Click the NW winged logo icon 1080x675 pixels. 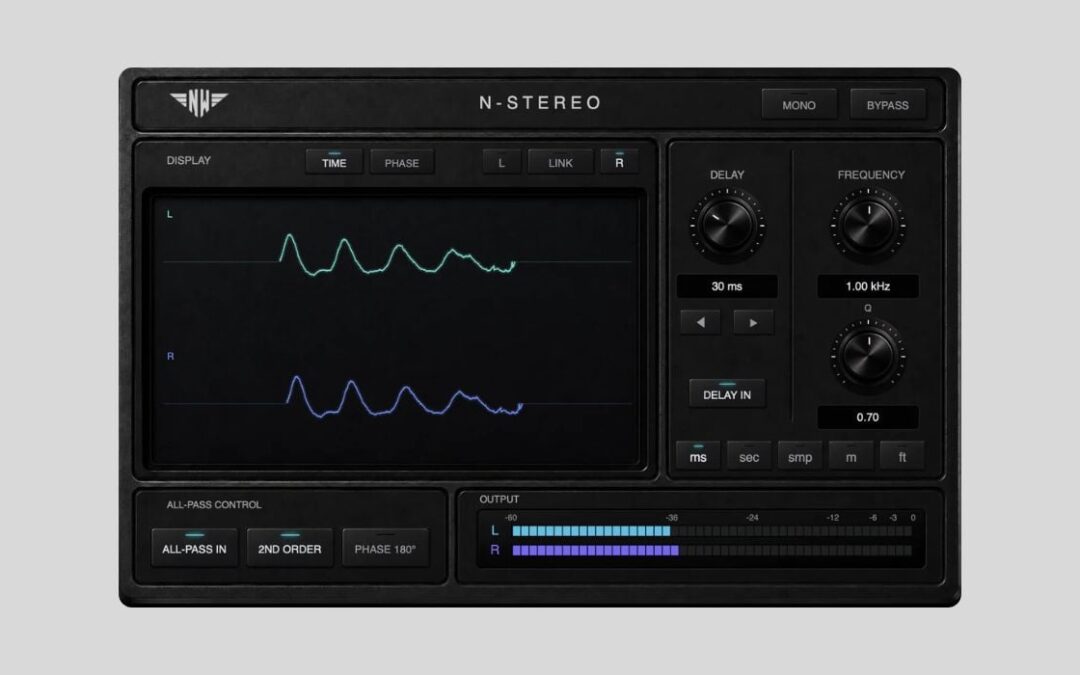[198, 103]
